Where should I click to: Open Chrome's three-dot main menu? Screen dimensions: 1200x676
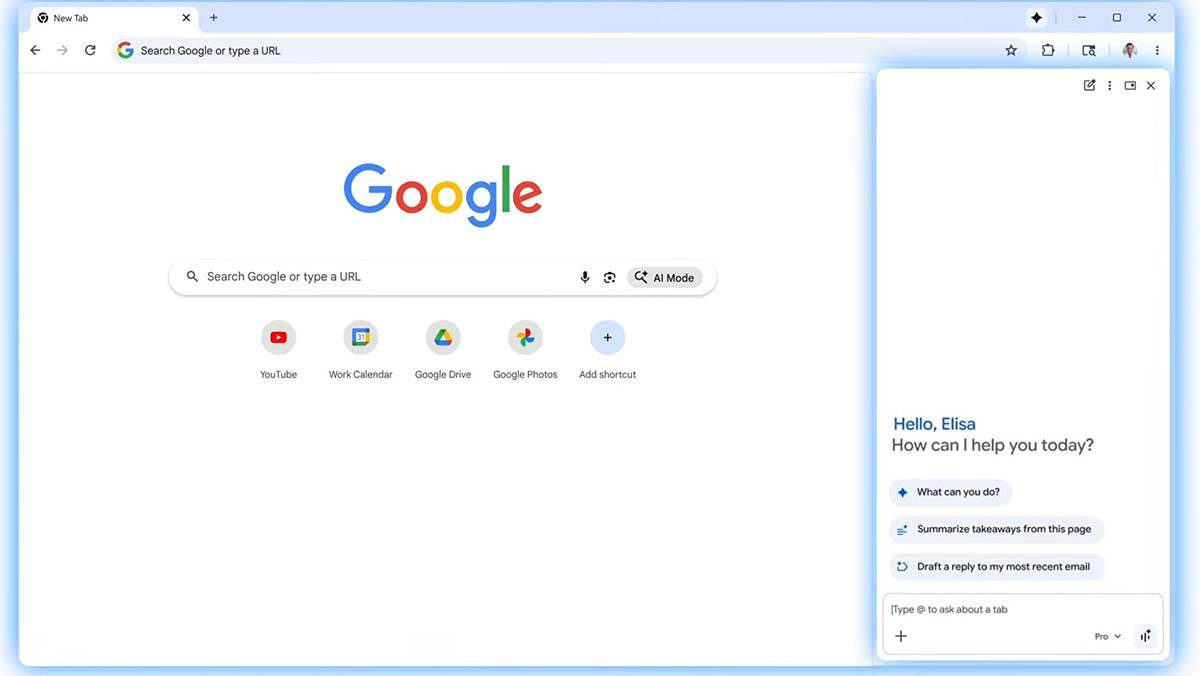1157,49
